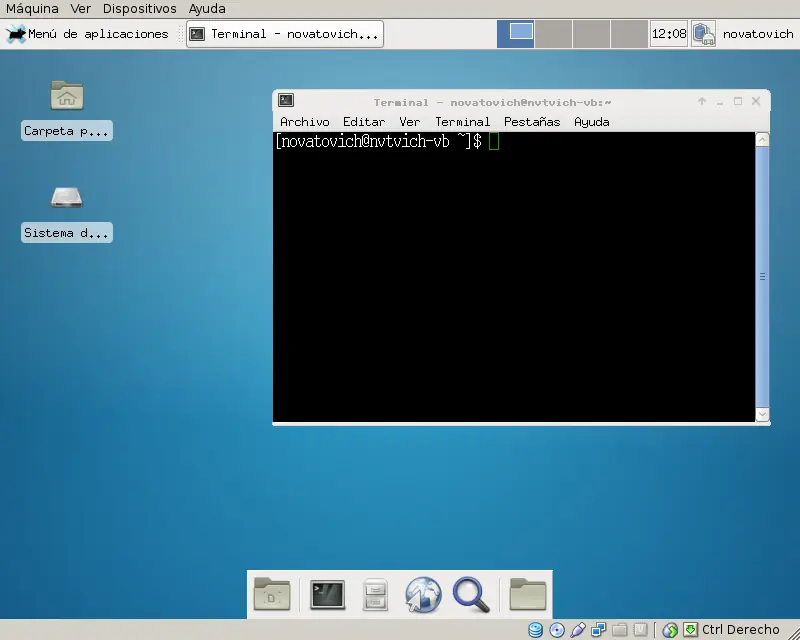Viewport: 800px width, 640px height.
Task: Open Menú de aplicaciones
Action: point(88,34)
